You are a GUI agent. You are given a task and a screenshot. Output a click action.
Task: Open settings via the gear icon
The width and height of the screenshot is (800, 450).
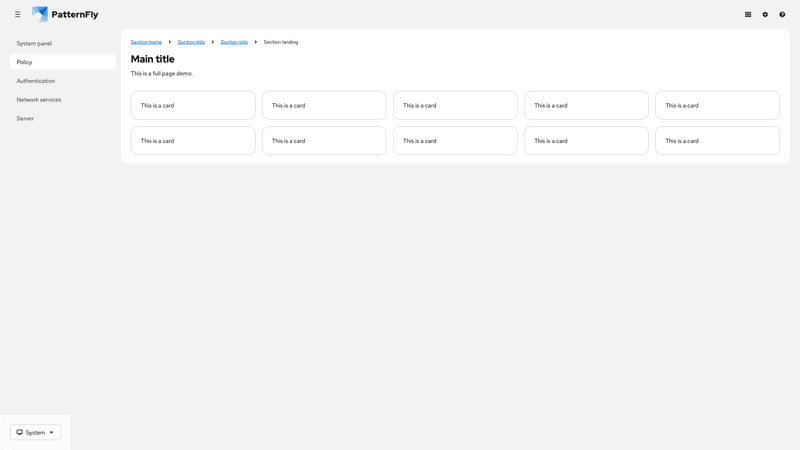click(x=765, y=15)
